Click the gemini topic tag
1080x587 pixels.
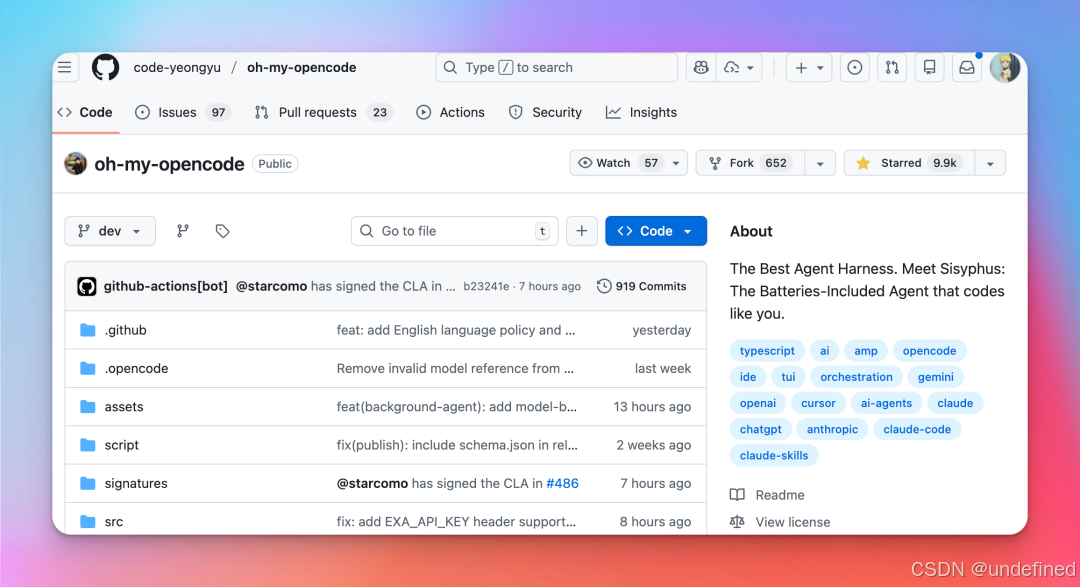pos(935,377)
